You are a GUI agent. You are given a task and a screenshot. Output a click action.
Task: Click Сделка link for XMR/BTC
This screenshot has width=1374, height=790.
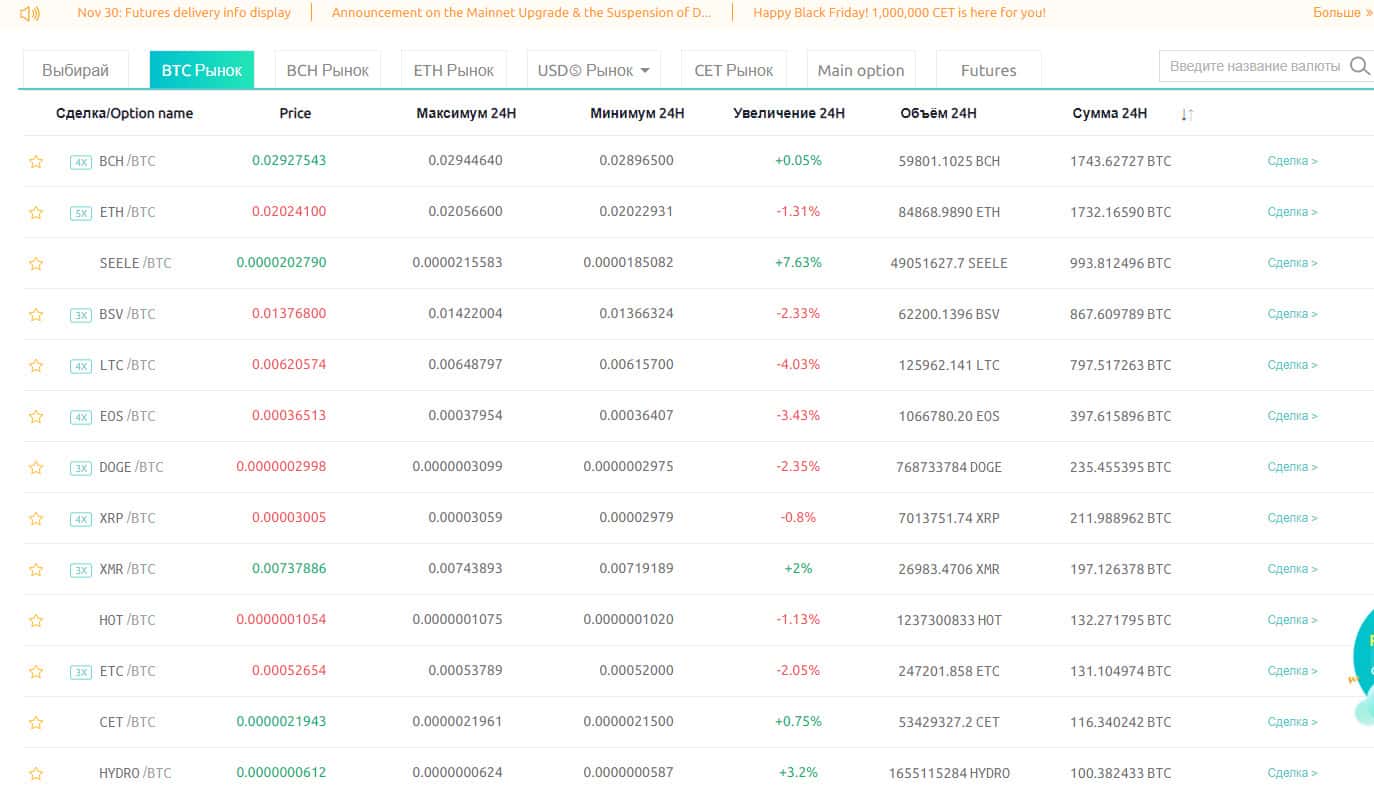click(x=1292, y=569)
